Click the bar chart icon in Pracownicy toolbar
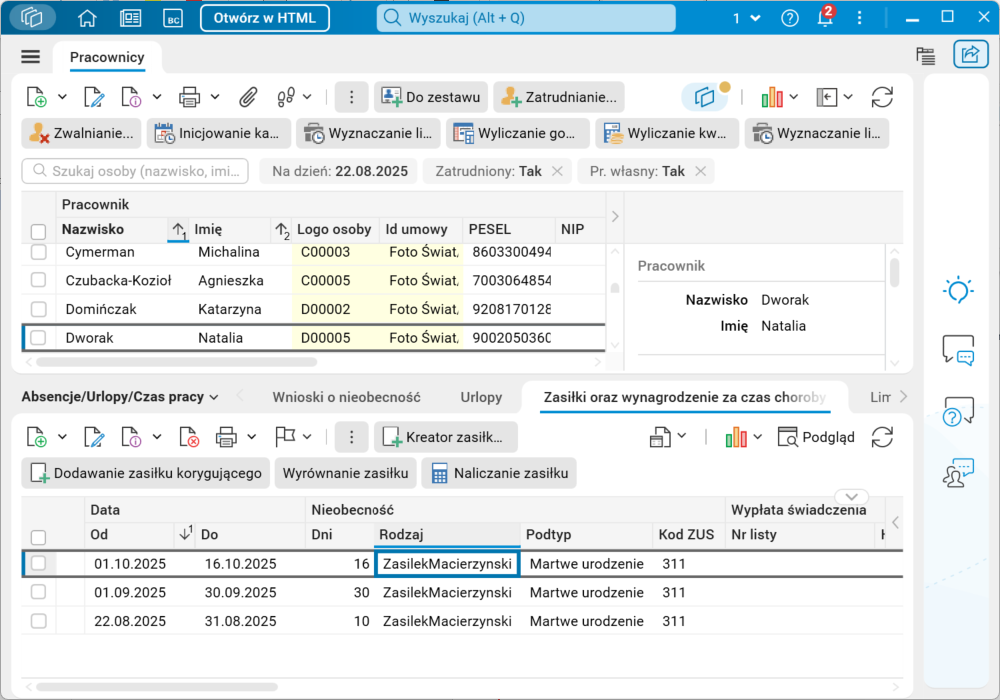 pos(772,98)
